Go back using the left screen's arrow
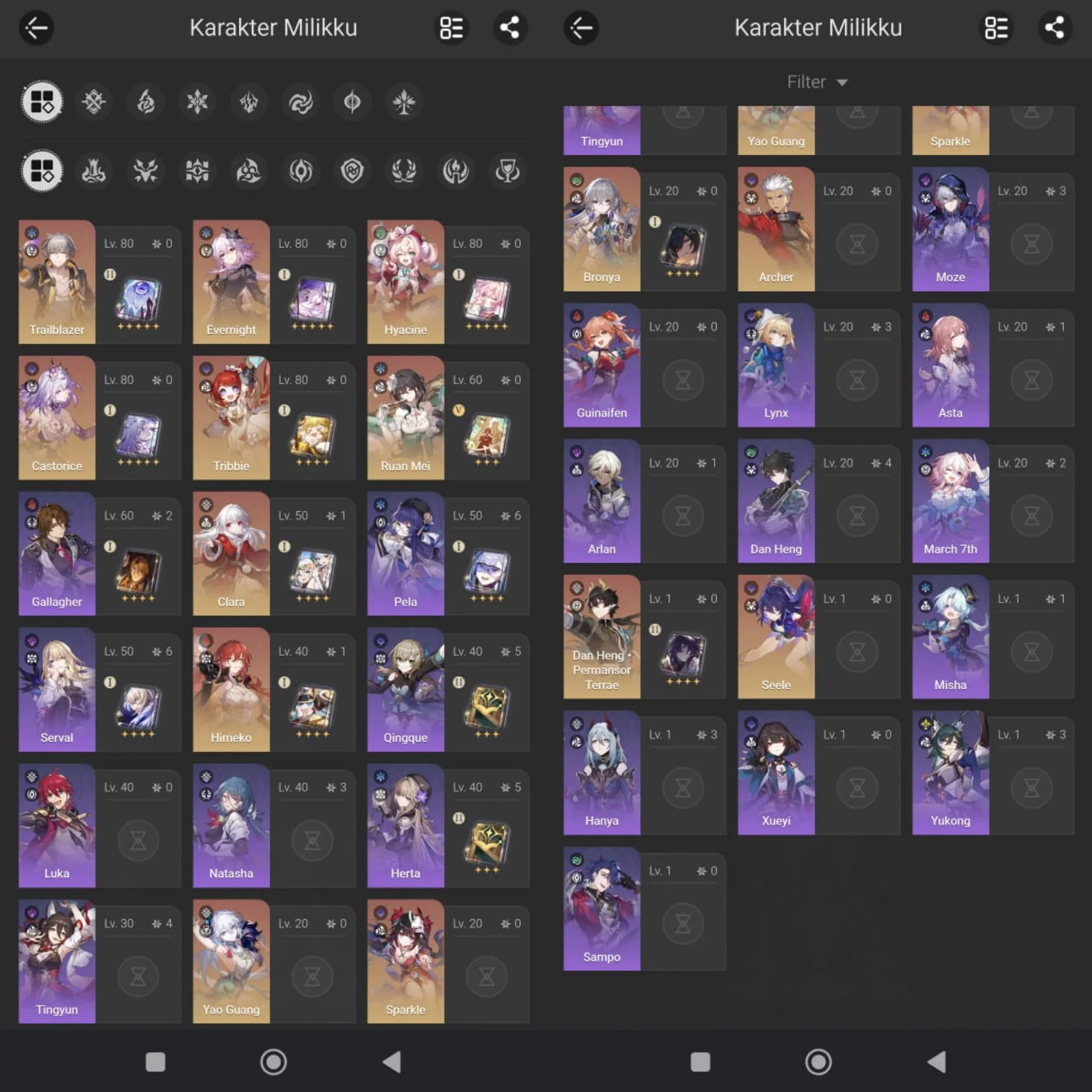Image resolution: width=1092 pixels, height=1092 pixels. point(36,28)
